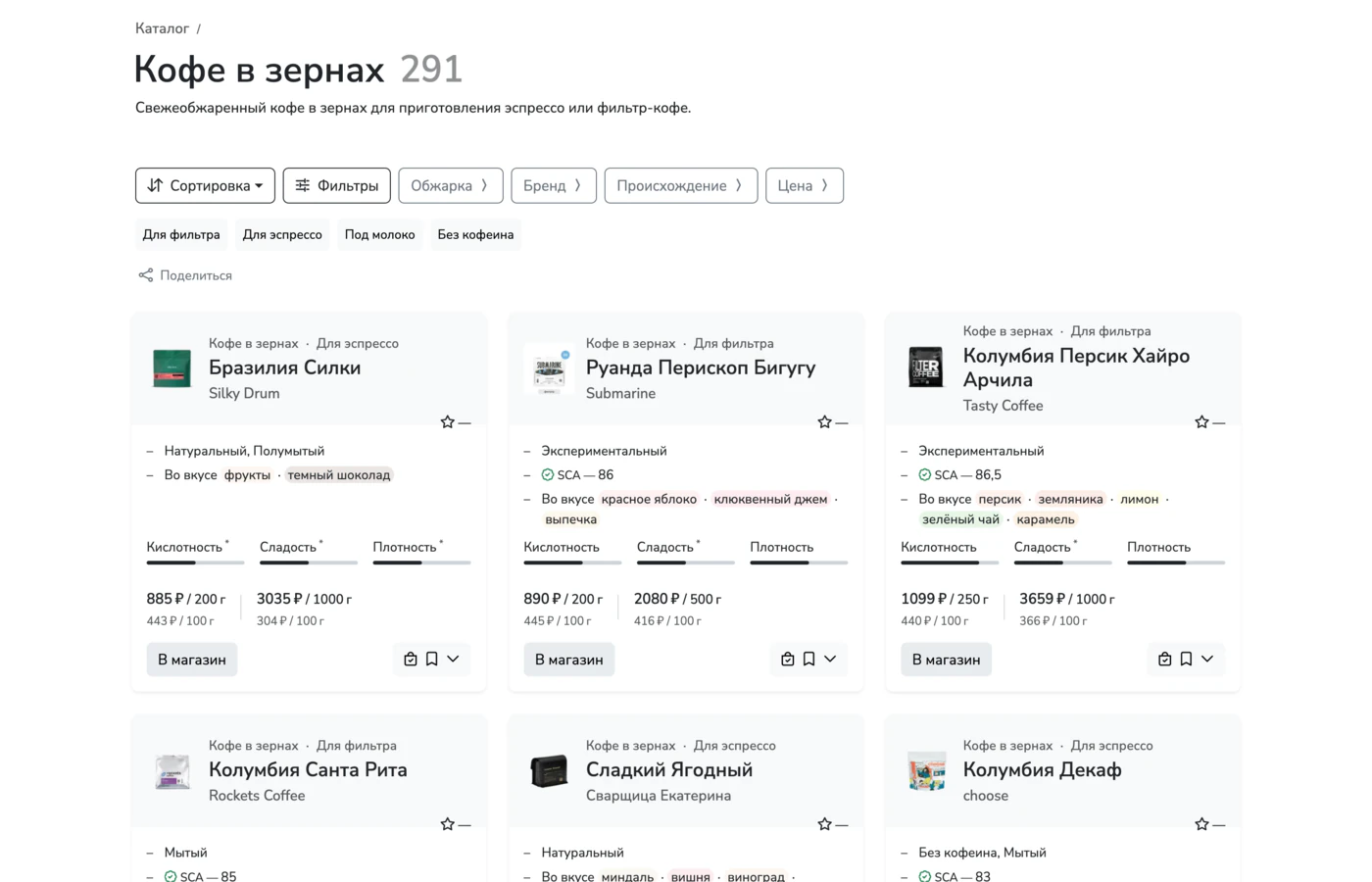Viewport: 1372px width, 882px height.
Task: Open the Сортировка dropdown
Action: pyautogui.click(x=205, y=185)
